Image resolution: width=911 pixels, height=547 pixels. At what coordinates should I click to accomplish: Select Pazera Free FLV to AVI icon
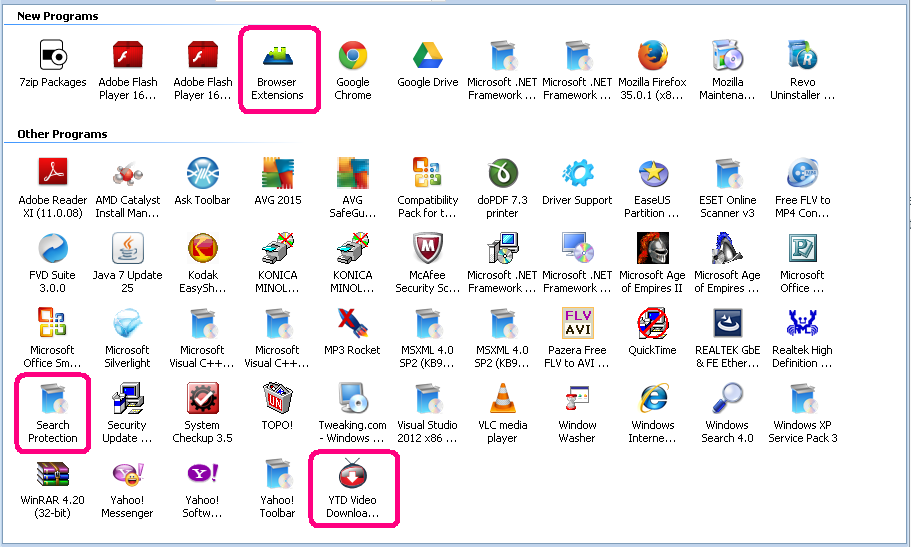578,323
